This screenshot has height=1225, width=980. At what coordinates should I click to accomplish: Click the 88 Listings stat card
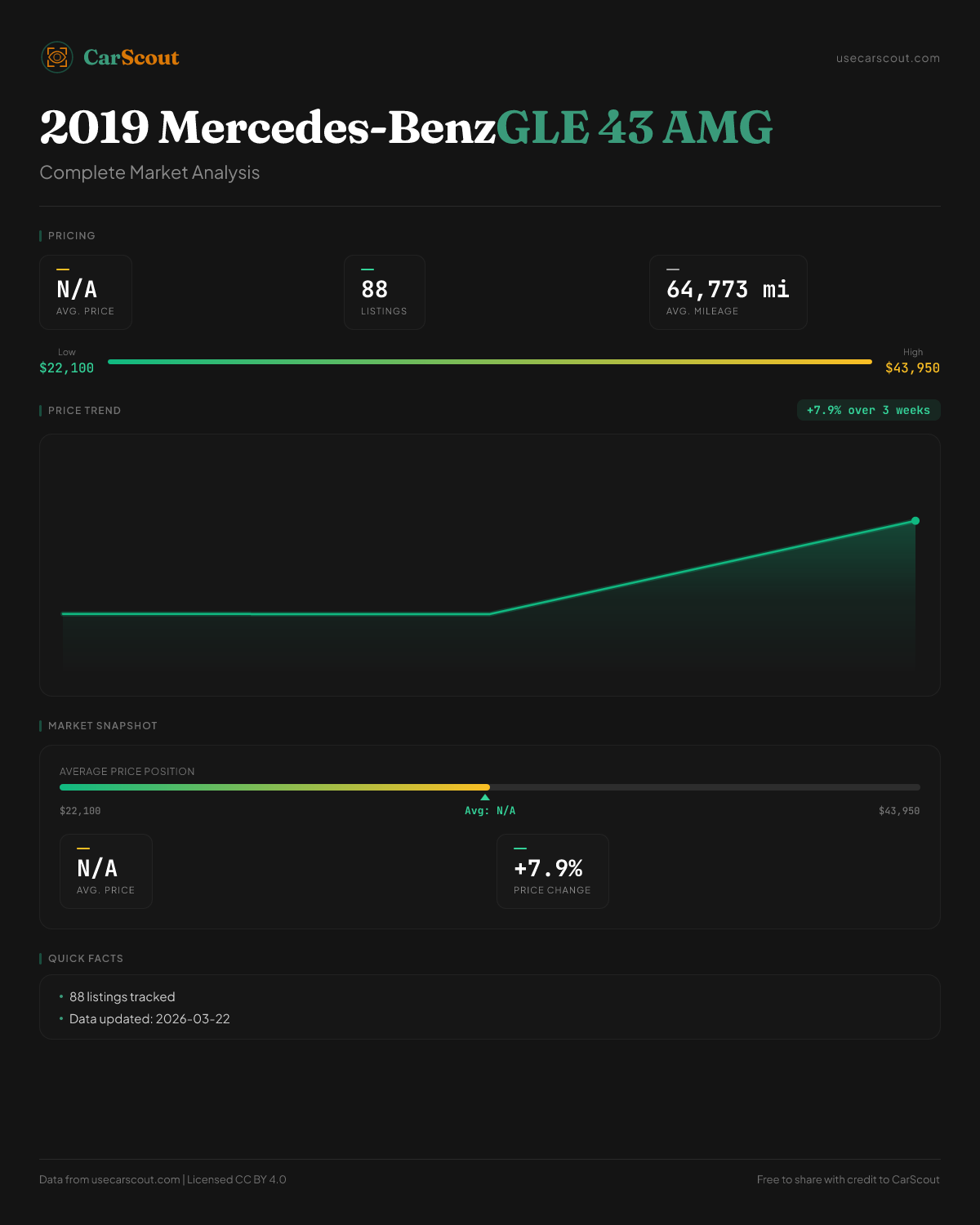384,292
